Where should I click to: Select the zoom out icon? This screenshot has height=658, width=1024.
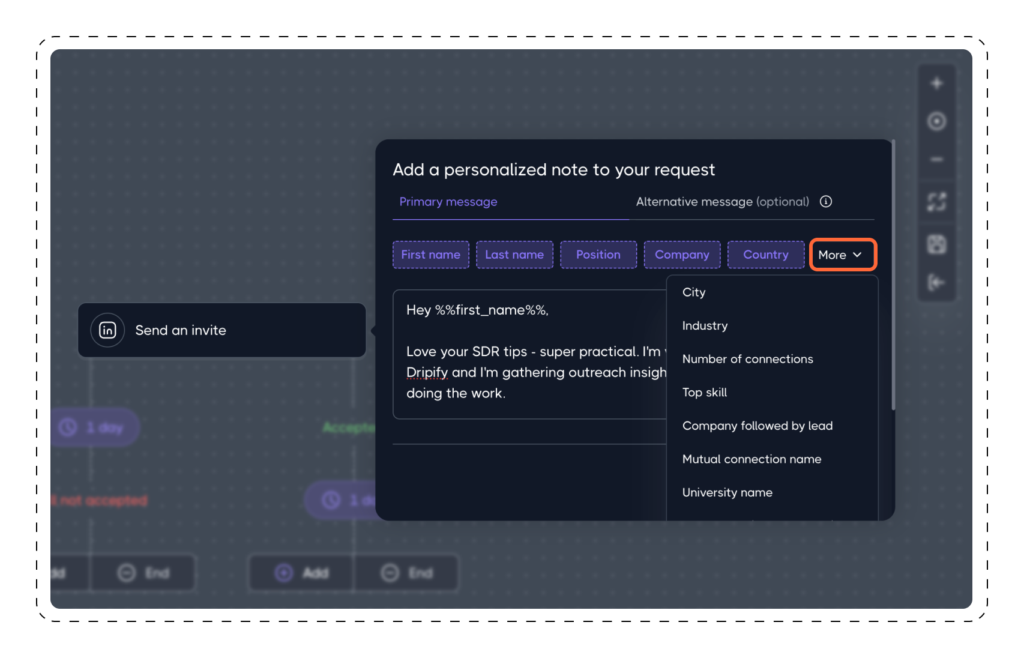coord(936,159)
